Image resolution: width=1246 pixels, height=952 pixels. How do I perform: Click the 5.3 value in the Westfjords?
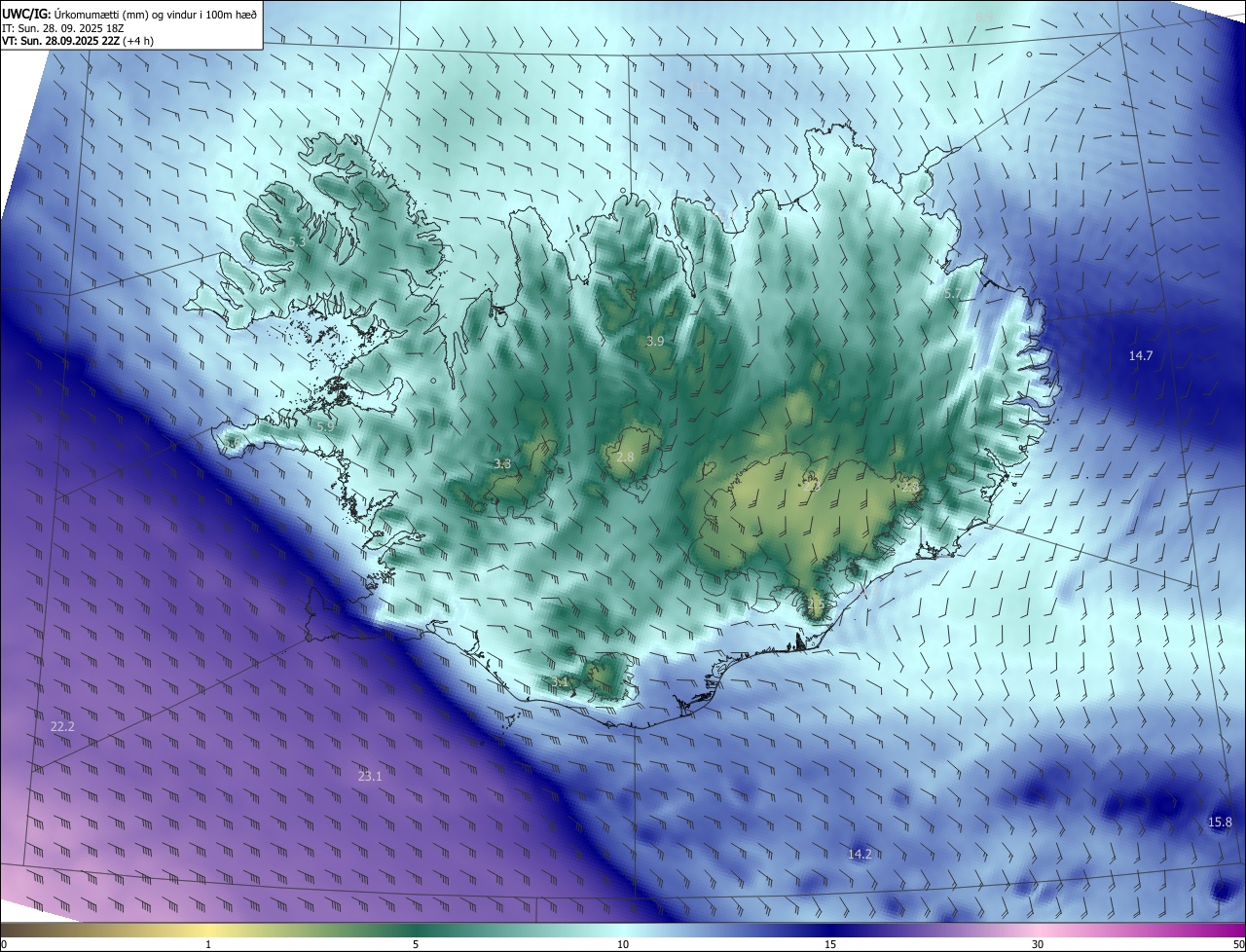298,241
